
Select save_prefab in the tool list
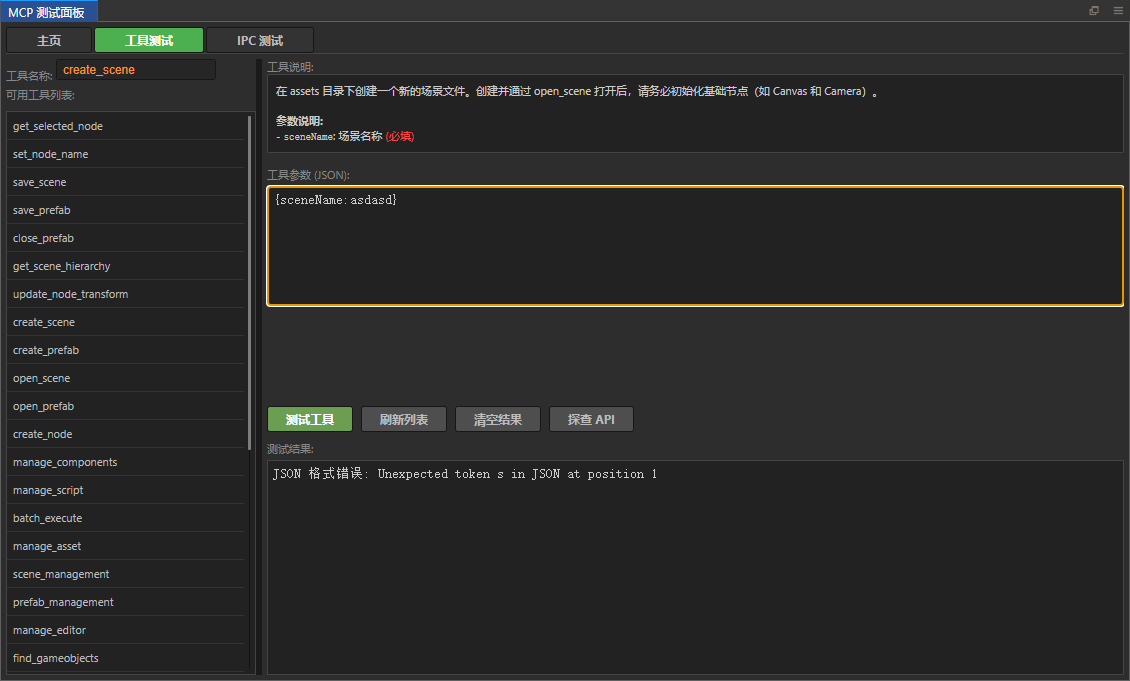pos(125,210)
